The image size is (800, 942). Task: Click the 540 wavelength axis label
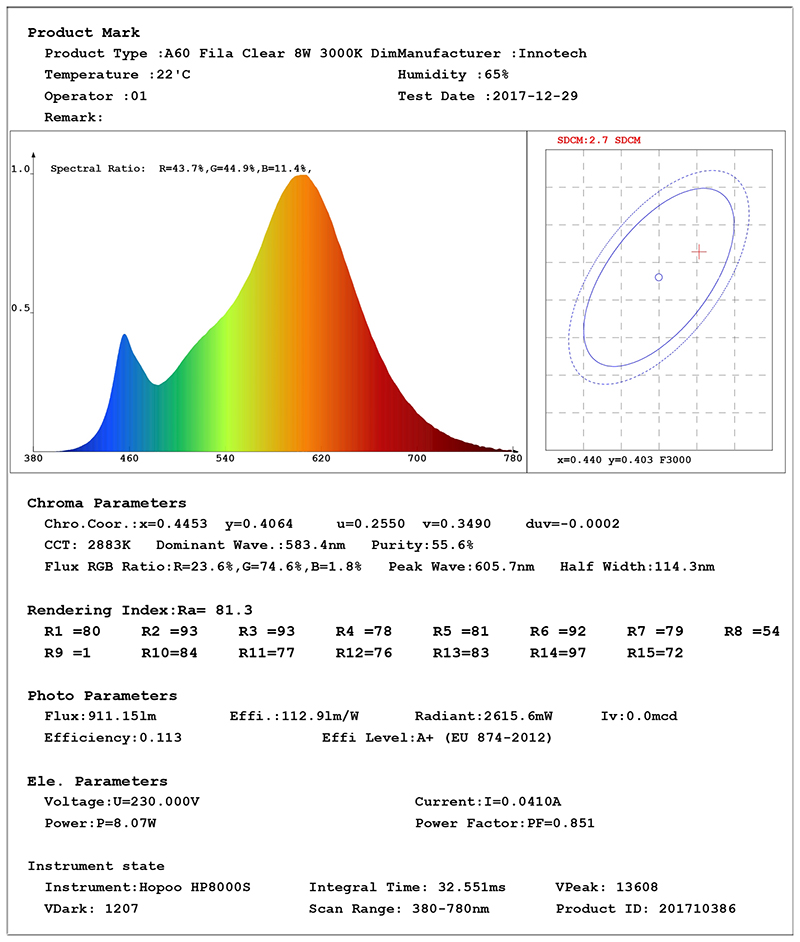click(225, 458)
